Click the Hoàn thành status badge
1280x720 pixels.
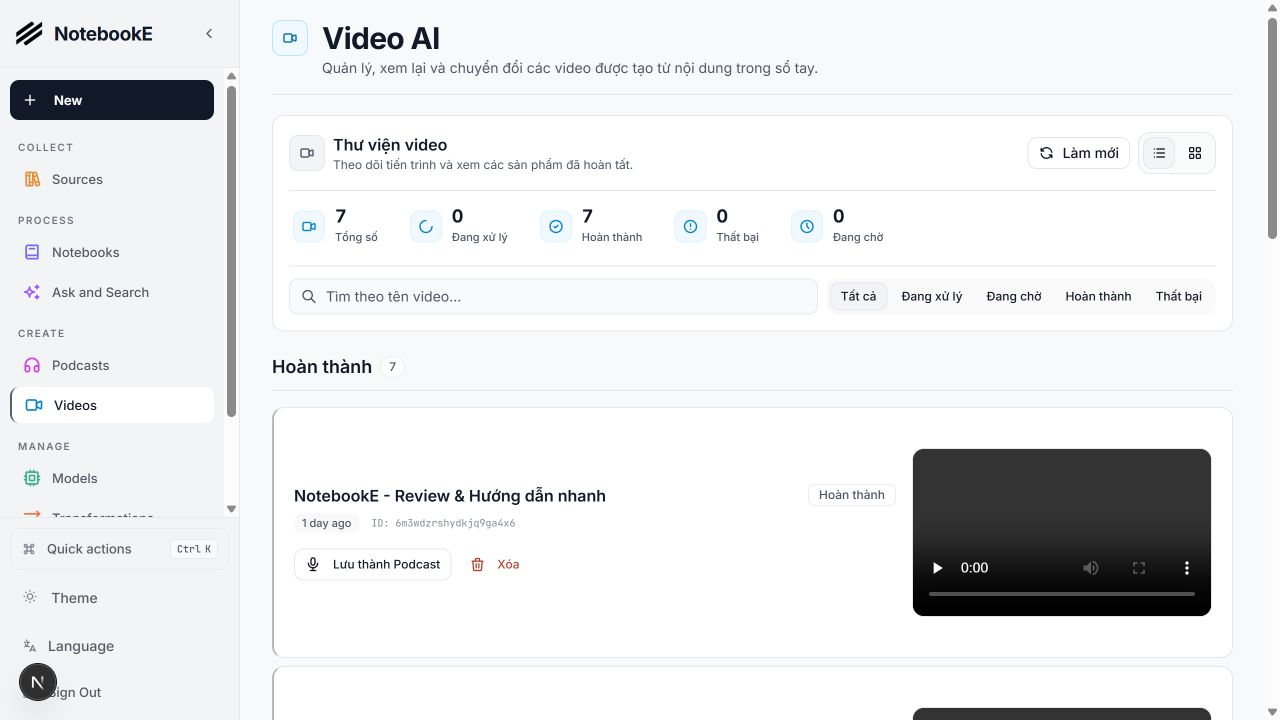[x=852, y=495]
